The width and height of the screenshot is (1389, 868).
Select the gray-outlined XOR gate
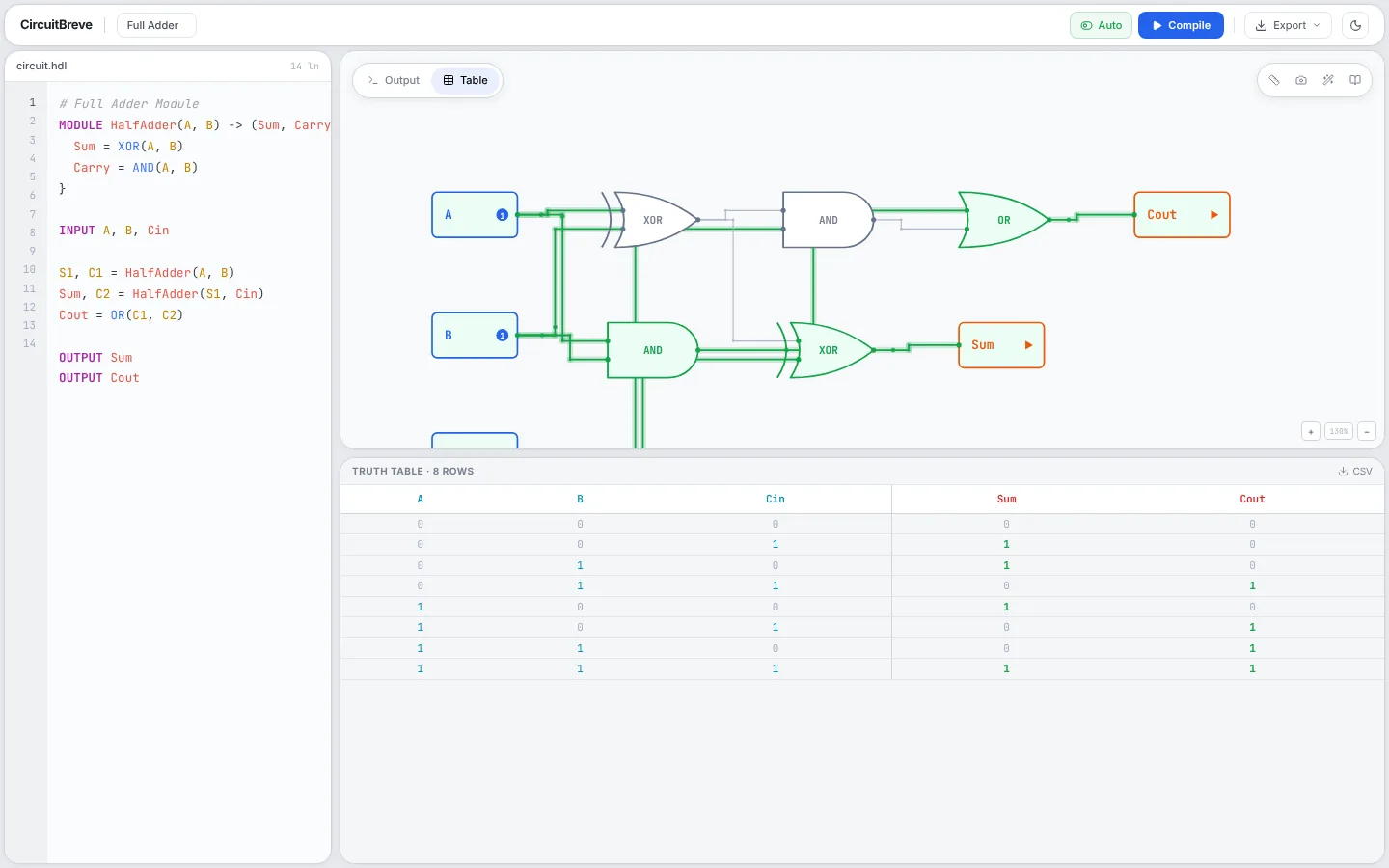pos(652,220)
